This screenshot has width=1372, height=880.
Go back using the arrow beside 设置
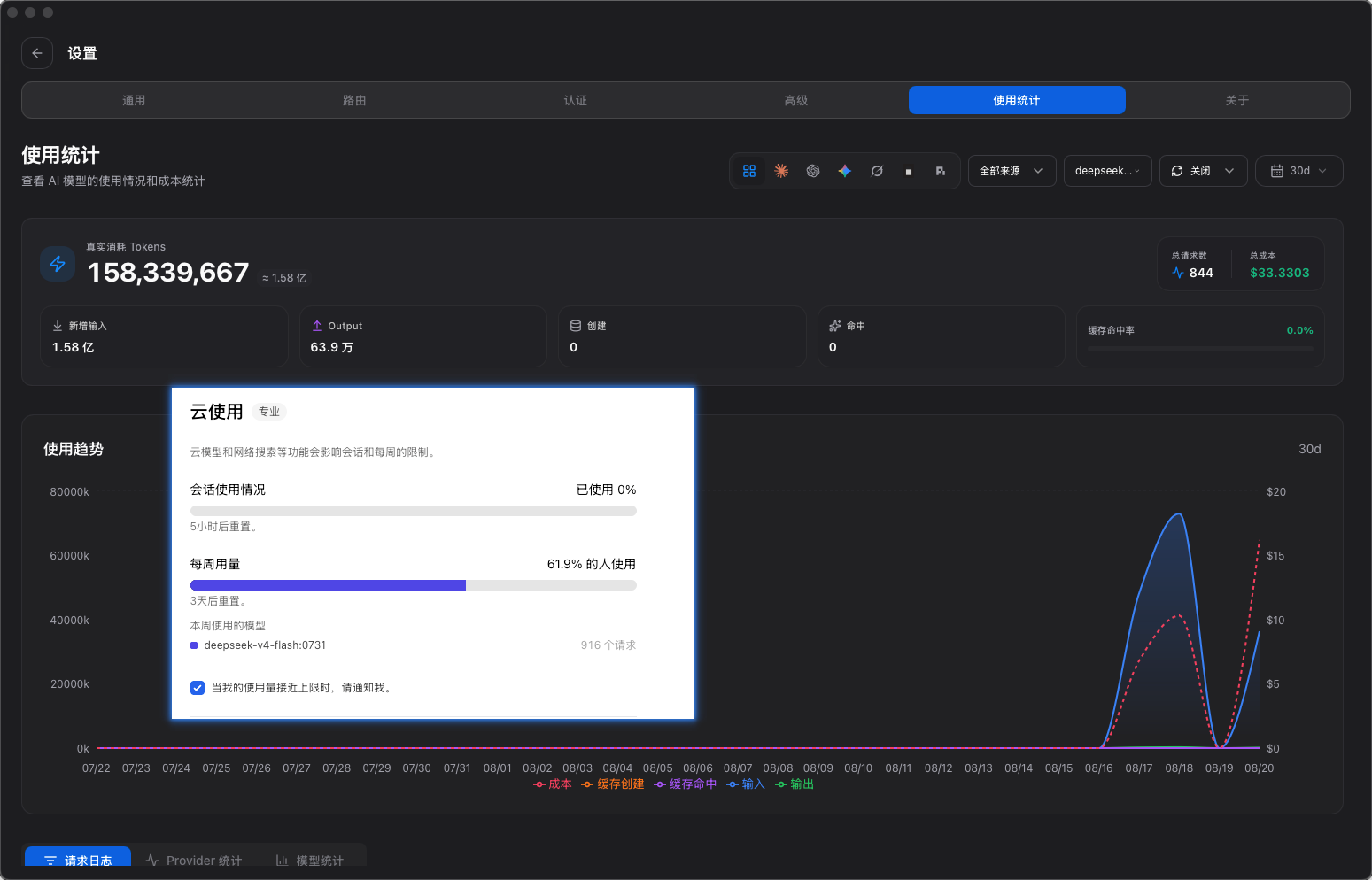point(37,53)
